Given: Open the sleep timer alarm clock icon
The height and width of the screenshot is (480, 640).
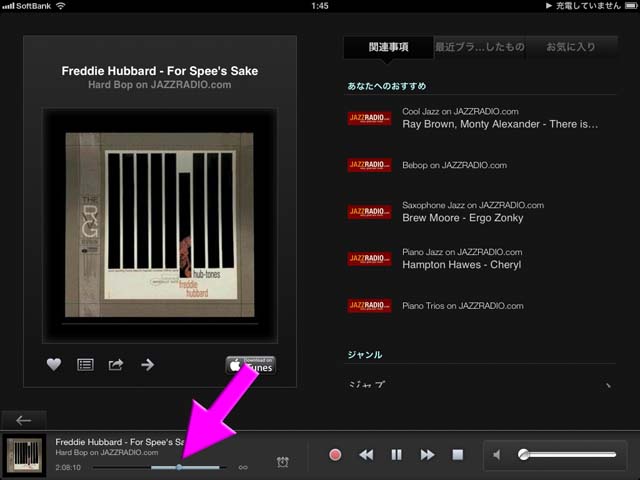Looking at the screenshot, I should (x=282, y=462).
